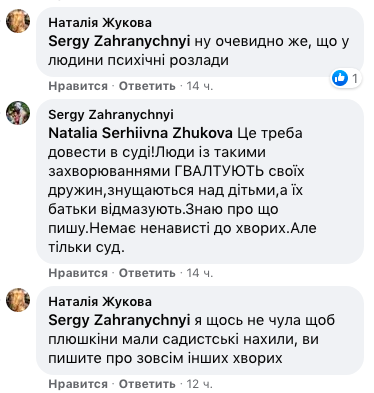Click the blue thumbs-up reaction icon

coord(340,78)
